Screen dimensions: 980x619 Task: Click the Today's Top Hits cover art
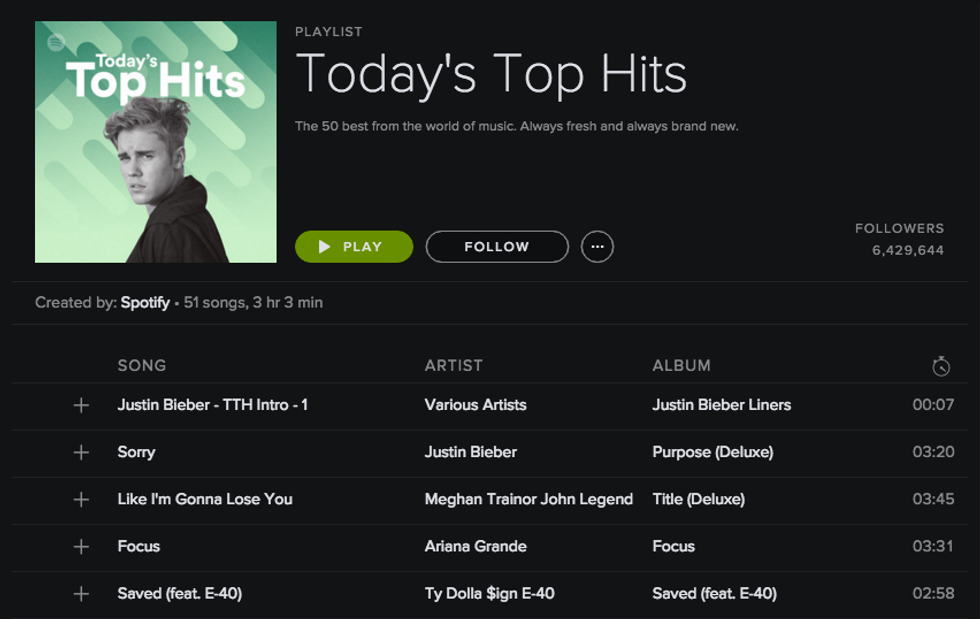pyautogui.click(x=156, y=160)
